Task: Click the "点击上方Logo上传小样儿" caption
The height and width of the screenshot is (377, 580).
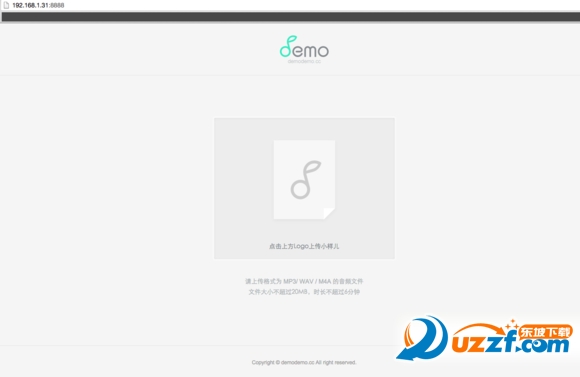Action: [x=304, y=246]
